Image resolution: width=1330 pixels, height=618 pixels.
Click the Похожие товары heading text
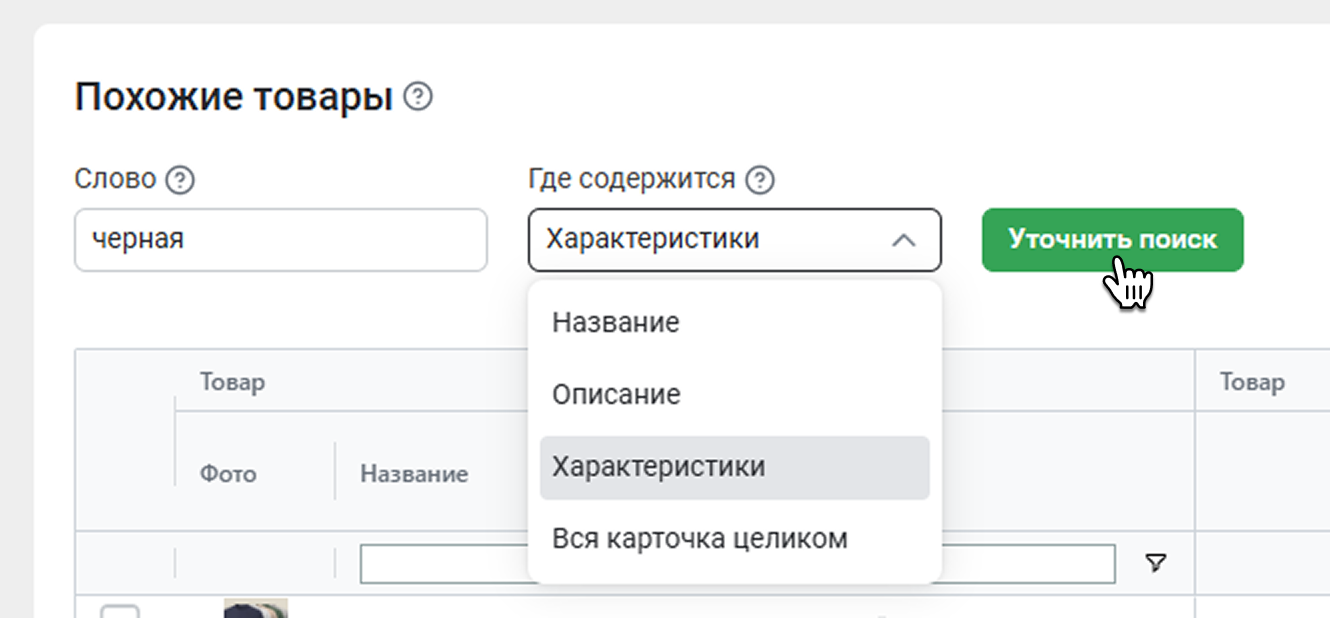[x=233, y=98]
